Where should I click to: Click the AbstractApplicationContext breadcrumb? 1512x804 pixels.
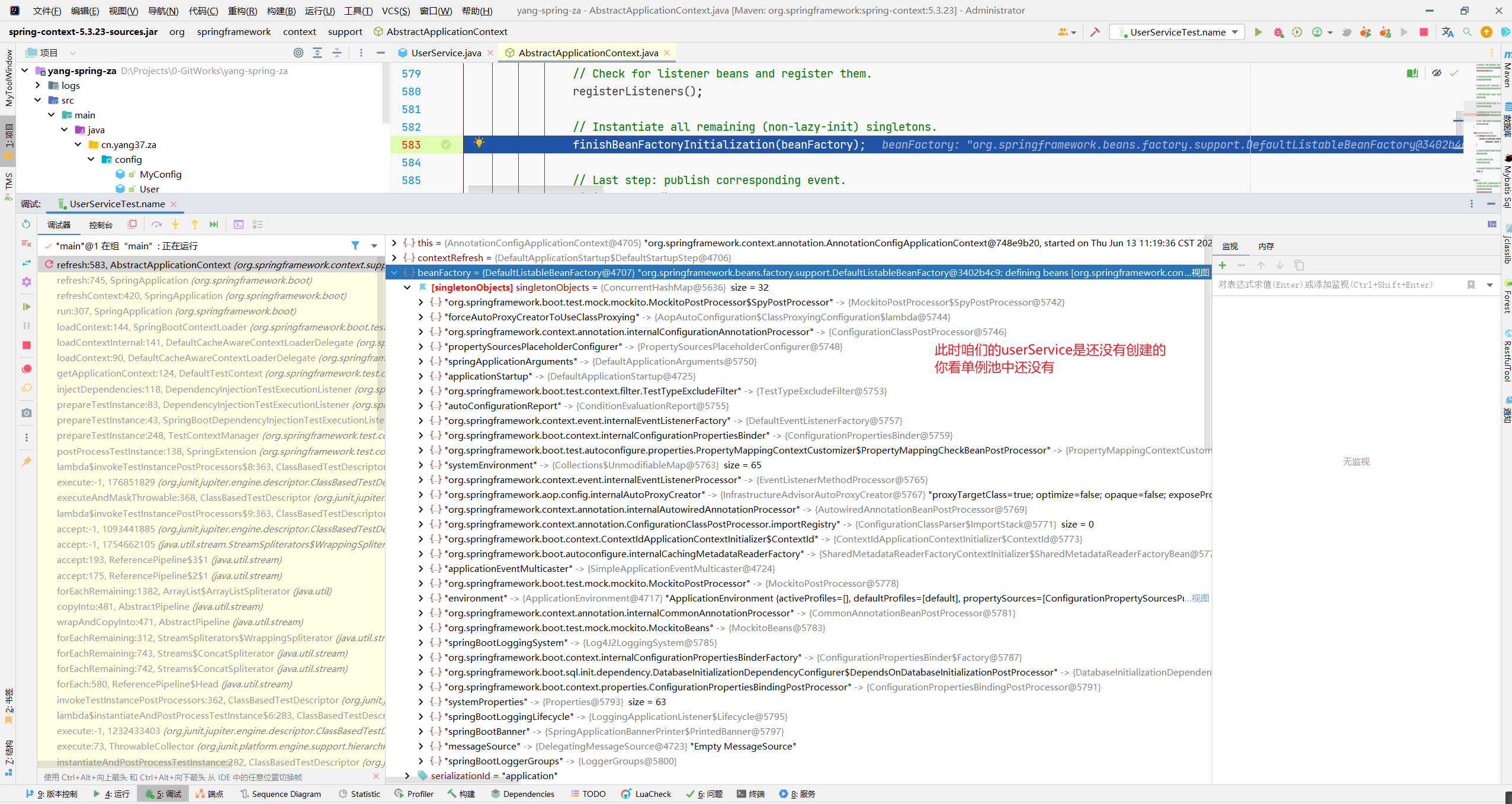pos(441,31)
